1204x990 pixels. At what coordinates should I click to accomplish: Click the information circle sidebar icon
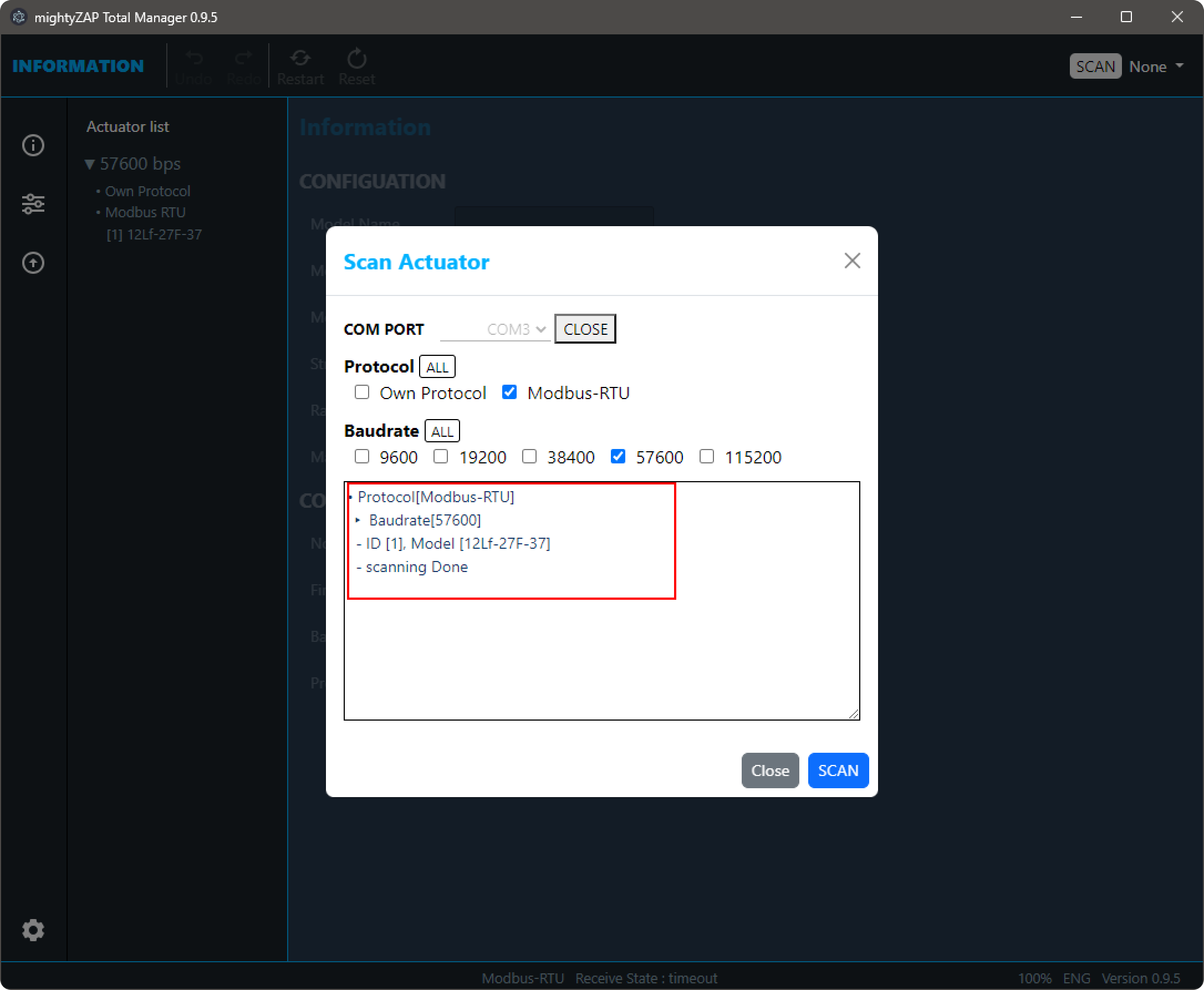pos(33,145)
